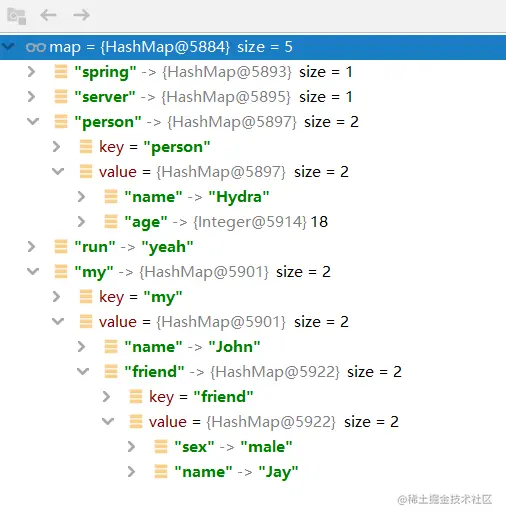Viewport: 506px width, 519px height.
Task: Collapse the "my" HashMap@5901 node
Action: click(33, 271)
